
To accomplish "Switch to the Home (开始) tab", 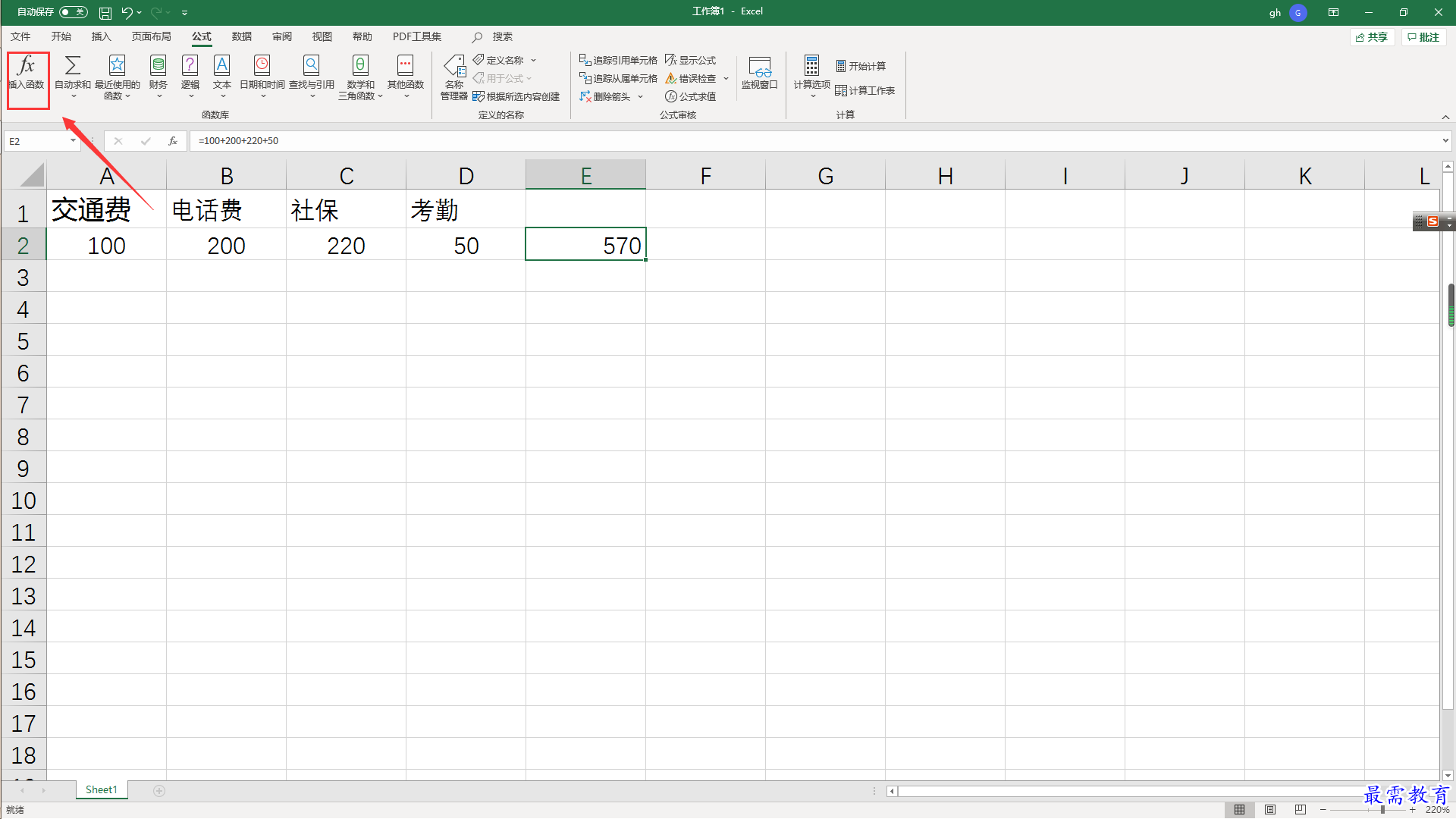I will (x=61, y=36).
